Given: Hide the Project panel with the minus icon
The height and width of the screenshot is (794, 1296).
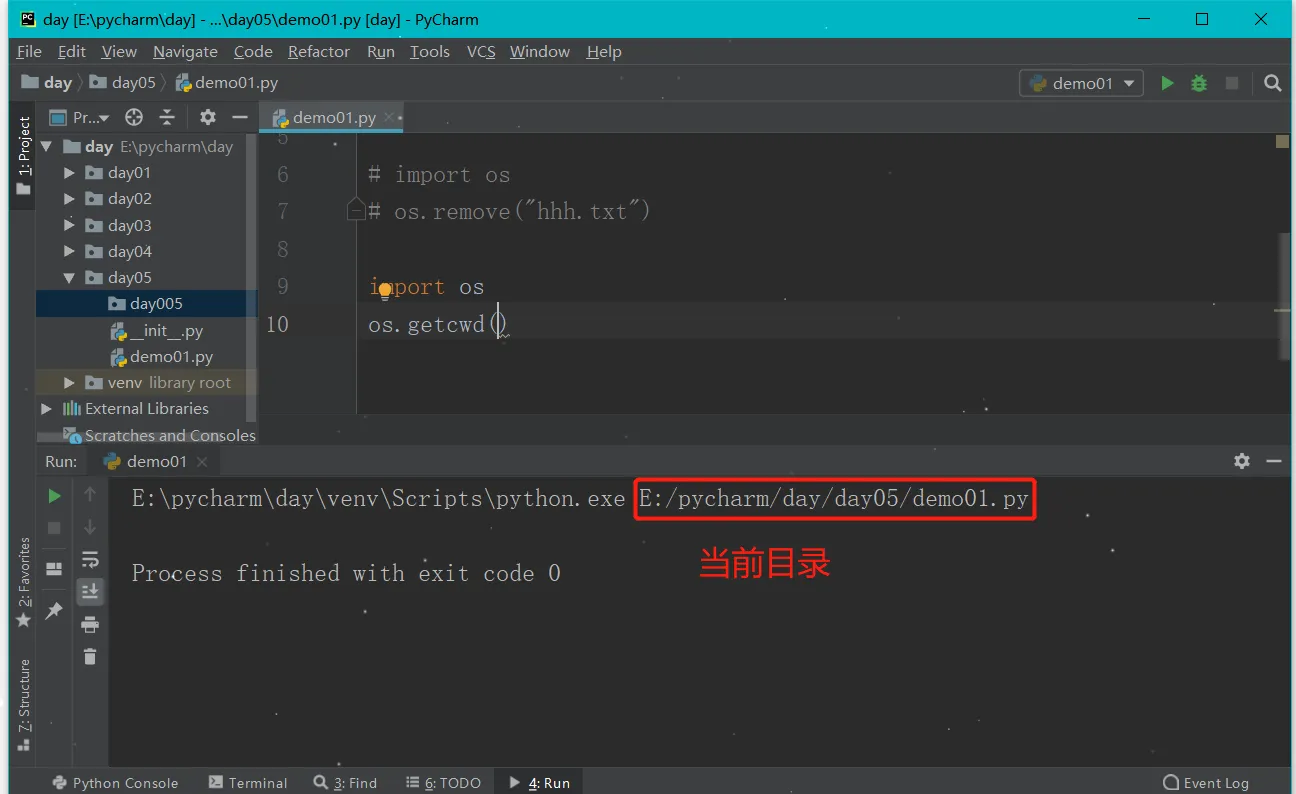Looking at the screenshot, I should [x=239, y=117].
